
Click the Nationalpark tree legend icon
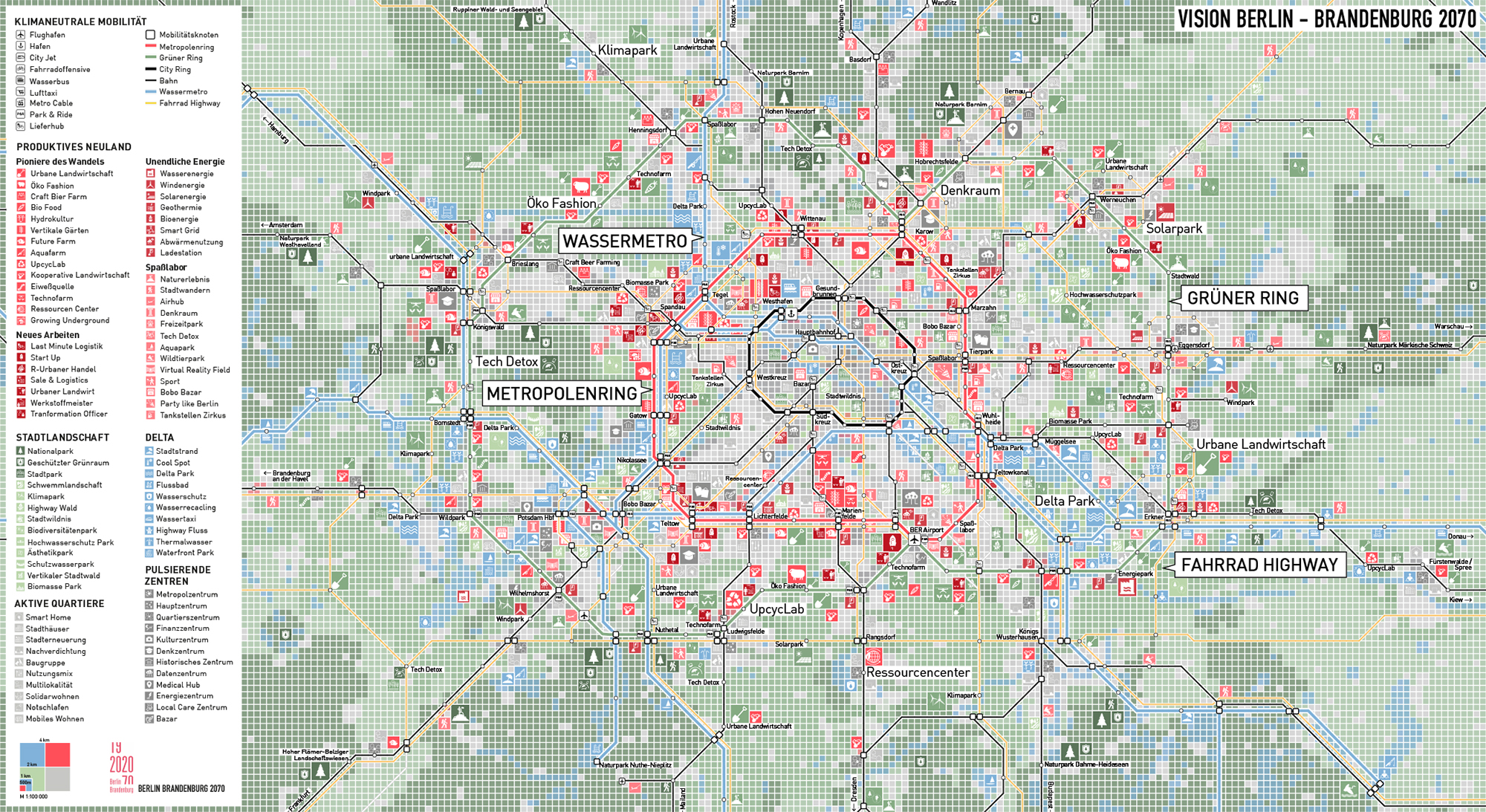click(21, 451)
